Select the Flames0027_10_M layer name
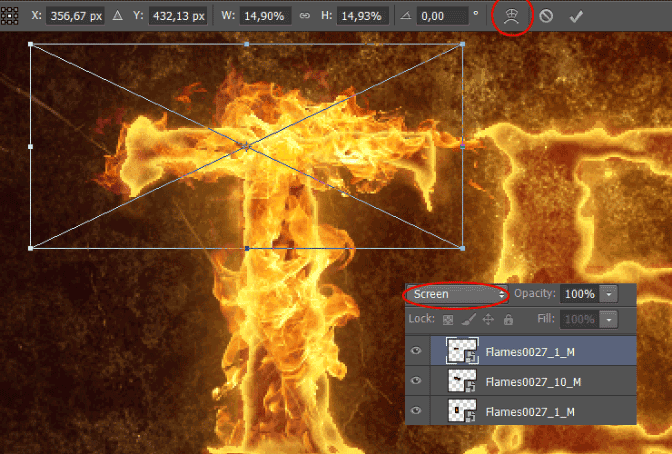 [x=533, y=382]
